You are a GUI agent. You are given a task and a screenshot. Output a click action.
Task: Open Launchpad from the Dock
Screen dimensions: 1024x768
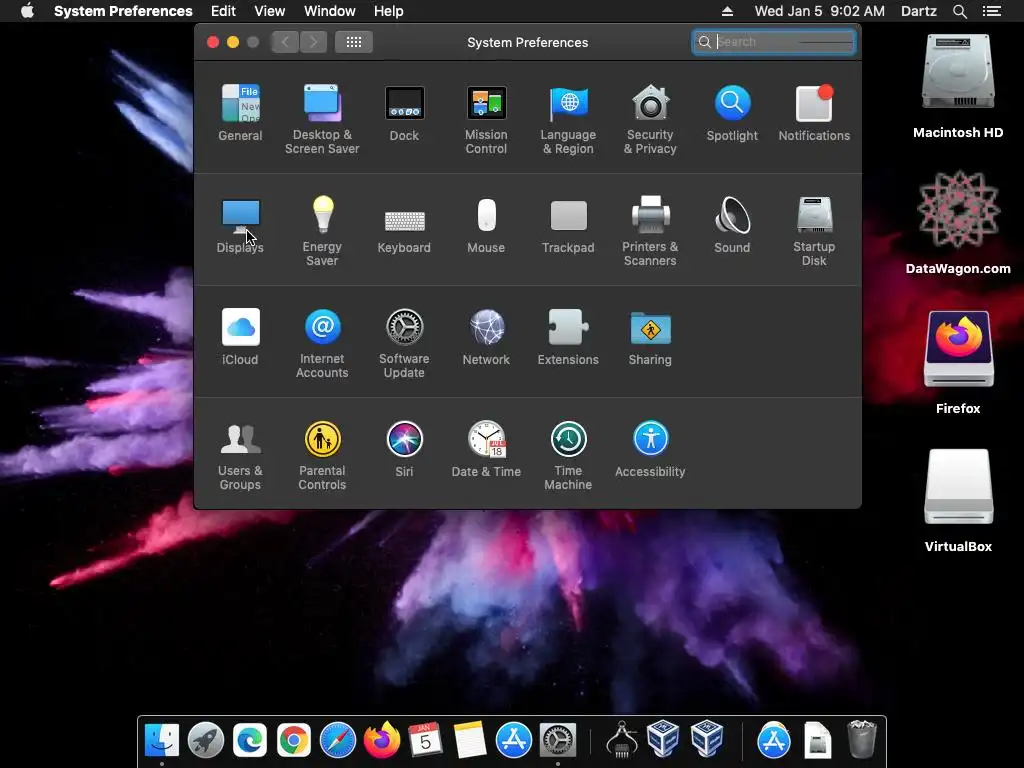click(206, 741)
